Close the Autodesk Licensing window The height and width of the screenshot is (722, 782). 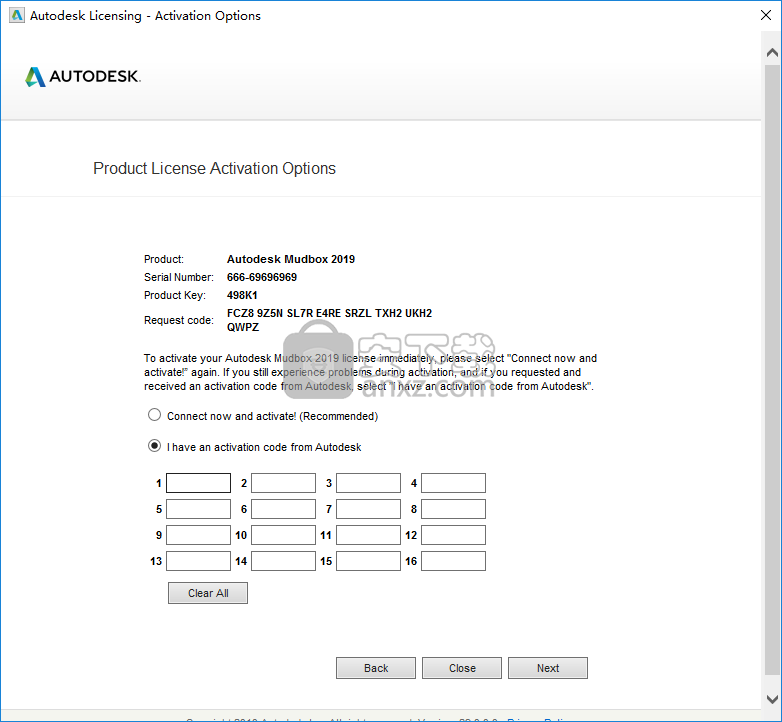766,15
